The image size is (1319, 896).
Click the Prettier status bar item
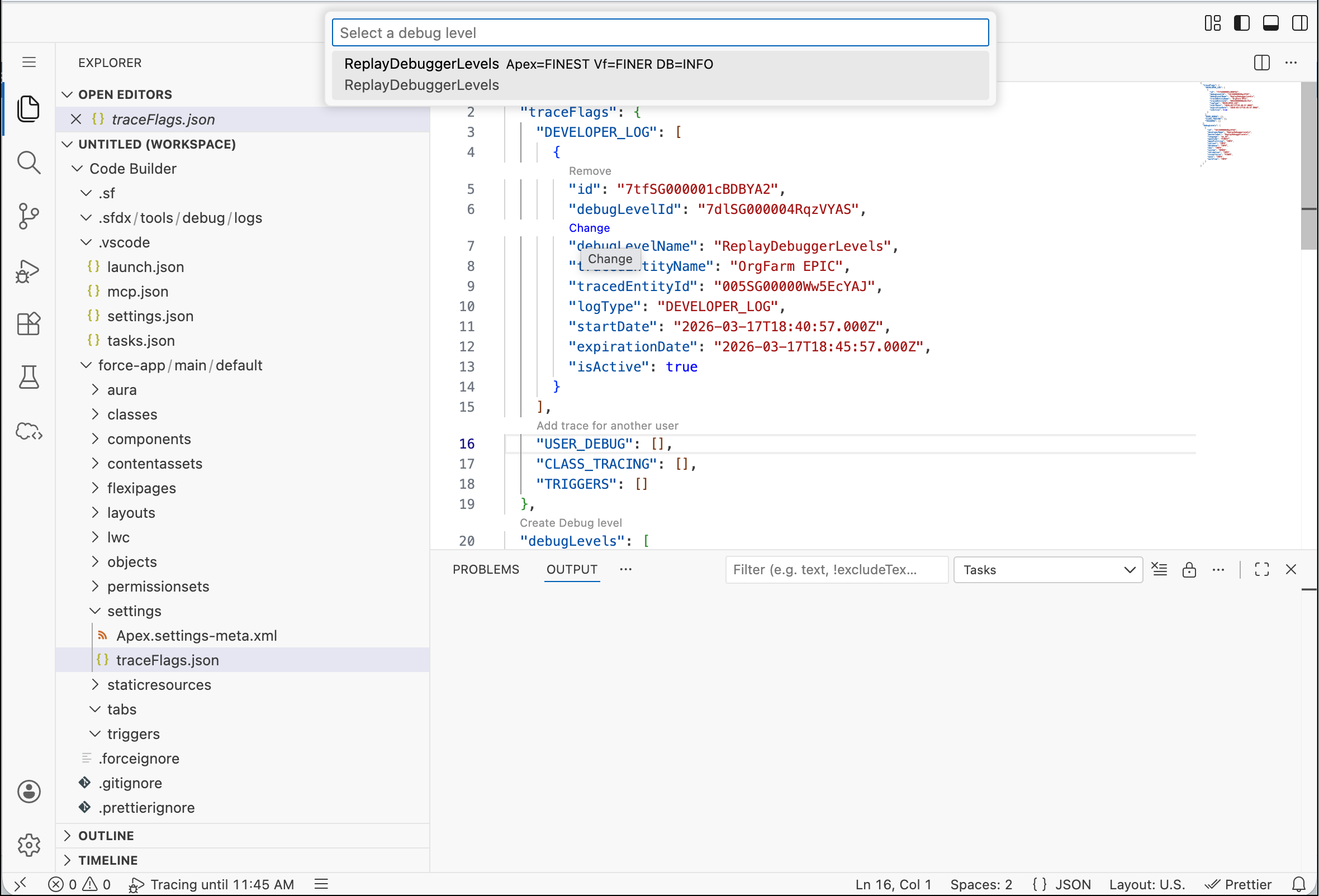pos(1239,884)
